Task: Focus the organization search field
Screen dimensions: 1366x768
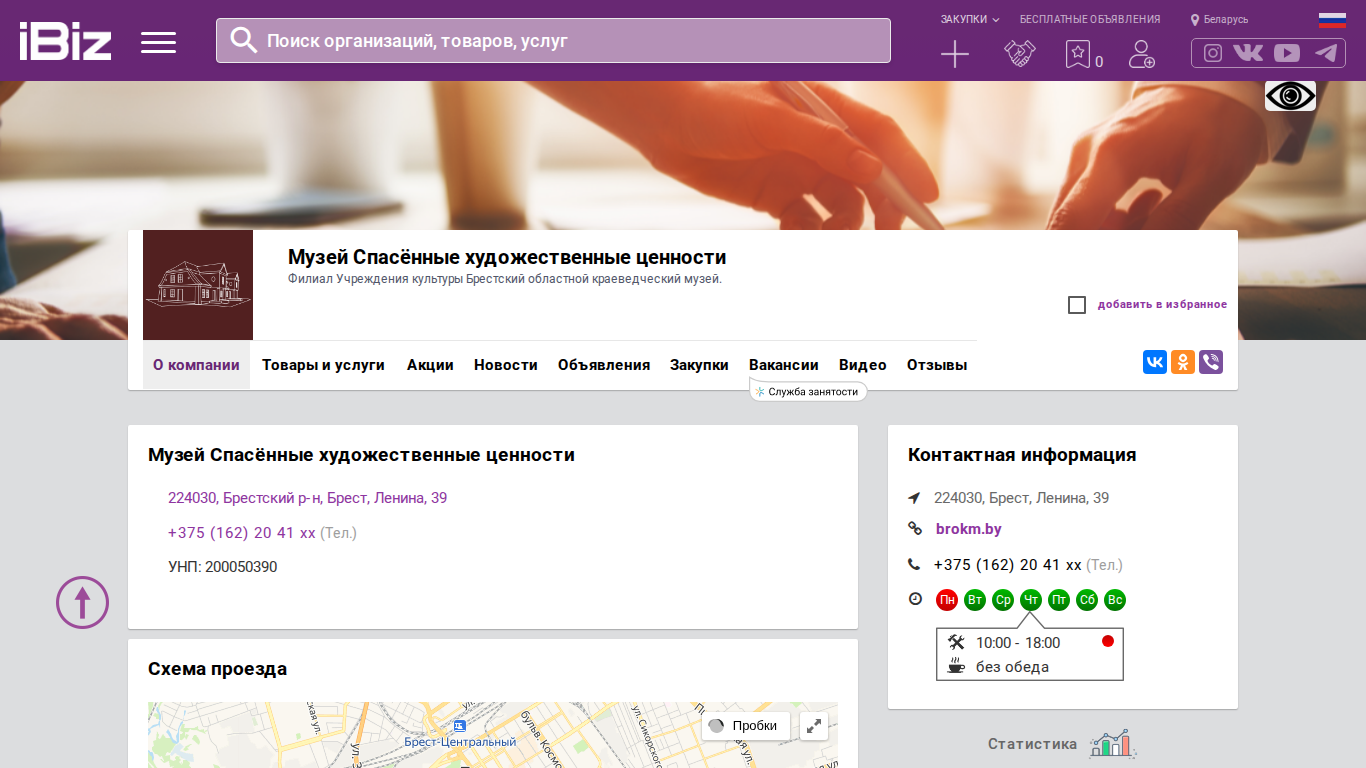Action: coord(553,40)
